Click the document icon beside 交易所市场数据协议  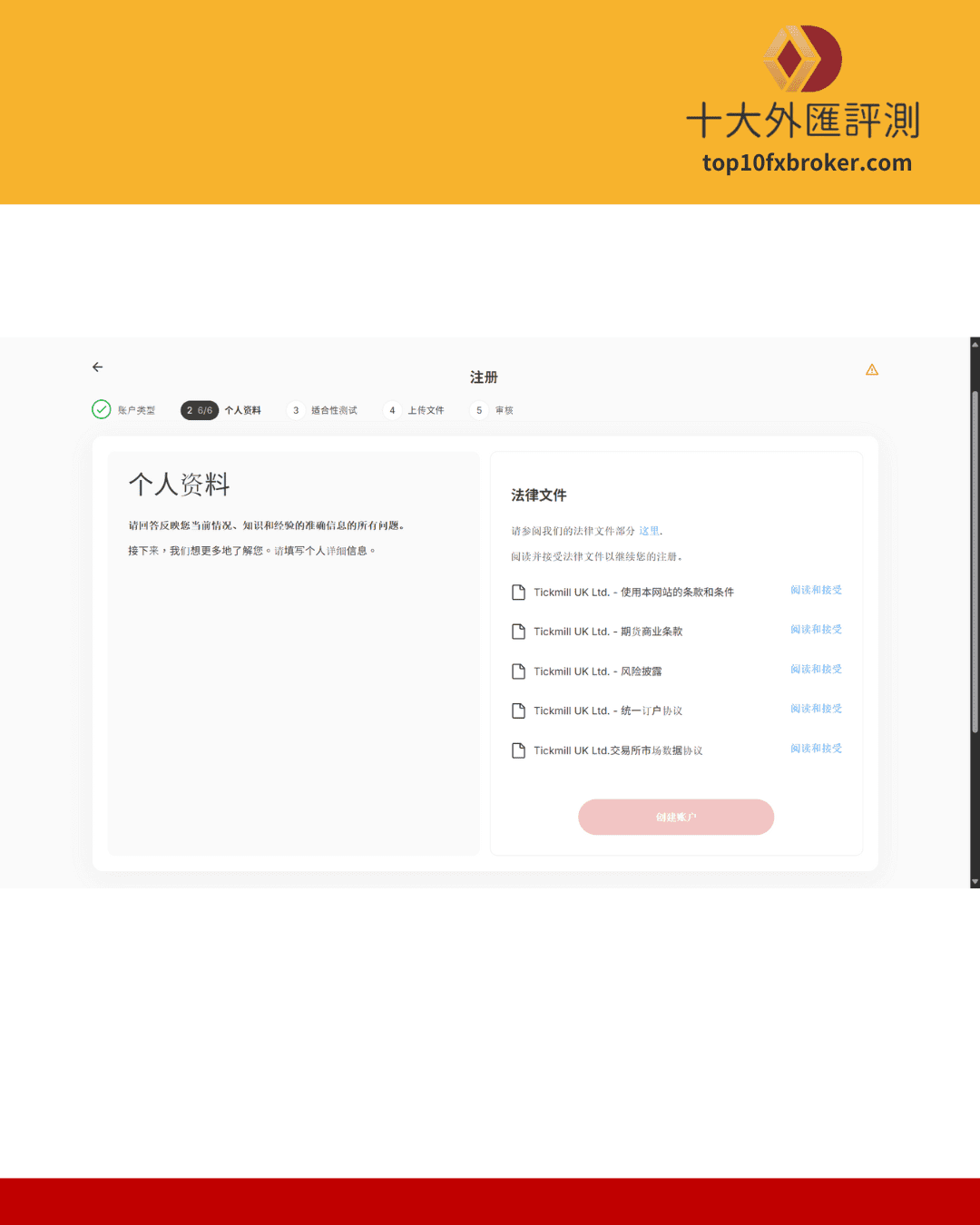pyautogui.click(x=518, y=750)
